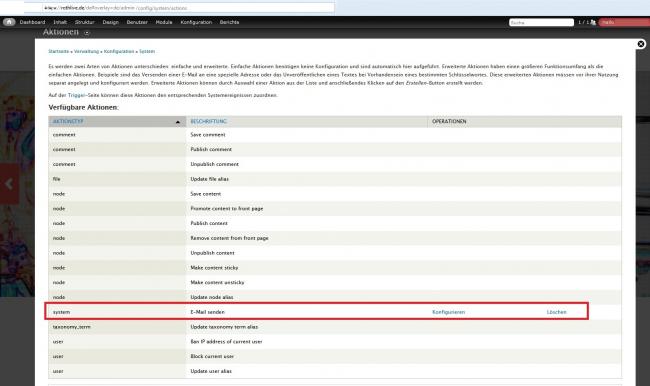Open the shortcut toggle next to Aktionen
650x386 pixels.
pos(87,33)
